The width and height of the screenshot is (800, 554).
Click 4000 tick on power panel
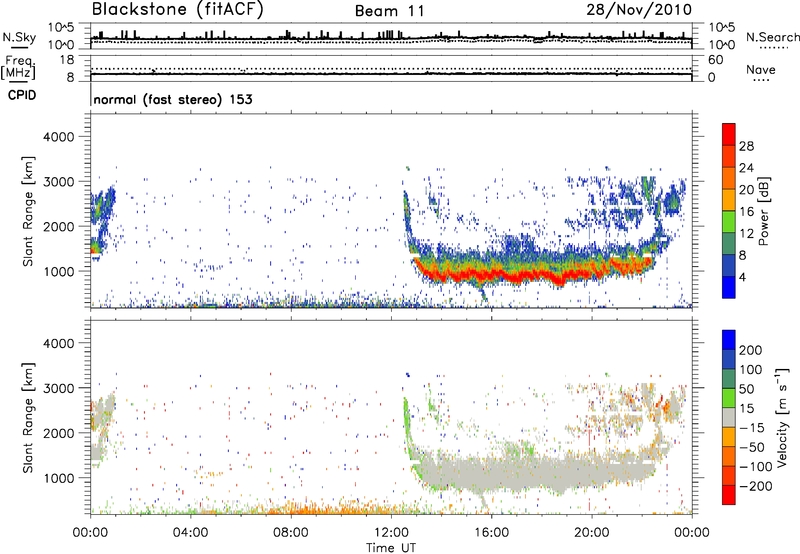pyautogui.click(x=58, y=137)
